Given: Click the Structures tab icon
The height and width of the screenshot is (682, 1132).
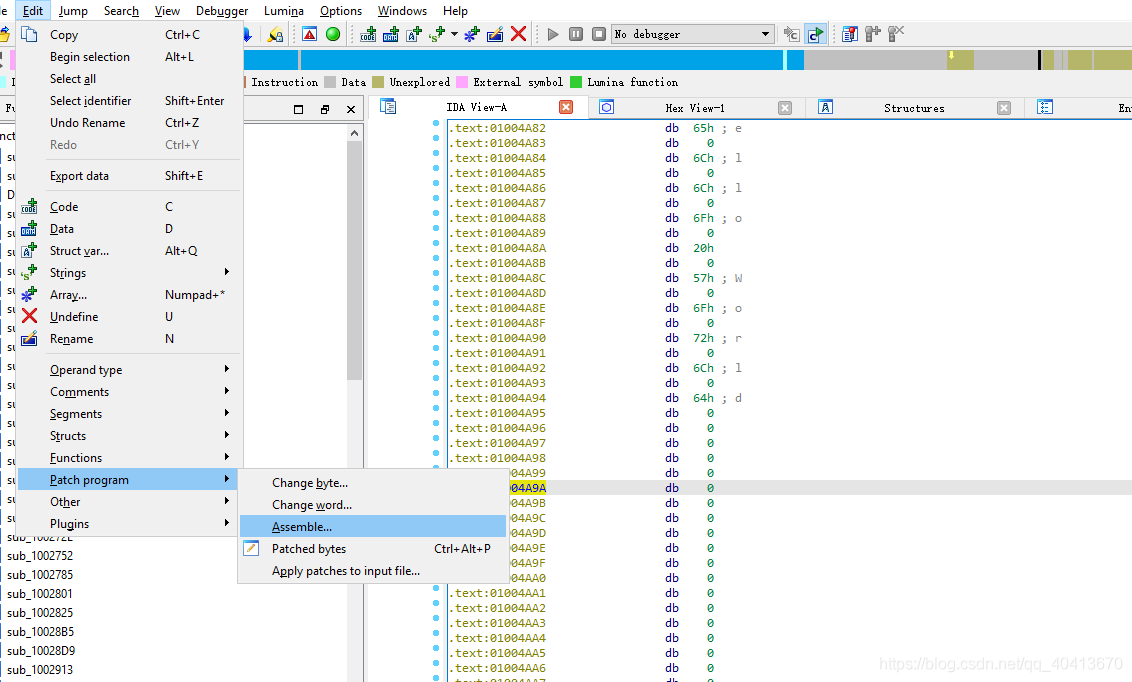Looking at the screenshot, I should tap(825, 108).
